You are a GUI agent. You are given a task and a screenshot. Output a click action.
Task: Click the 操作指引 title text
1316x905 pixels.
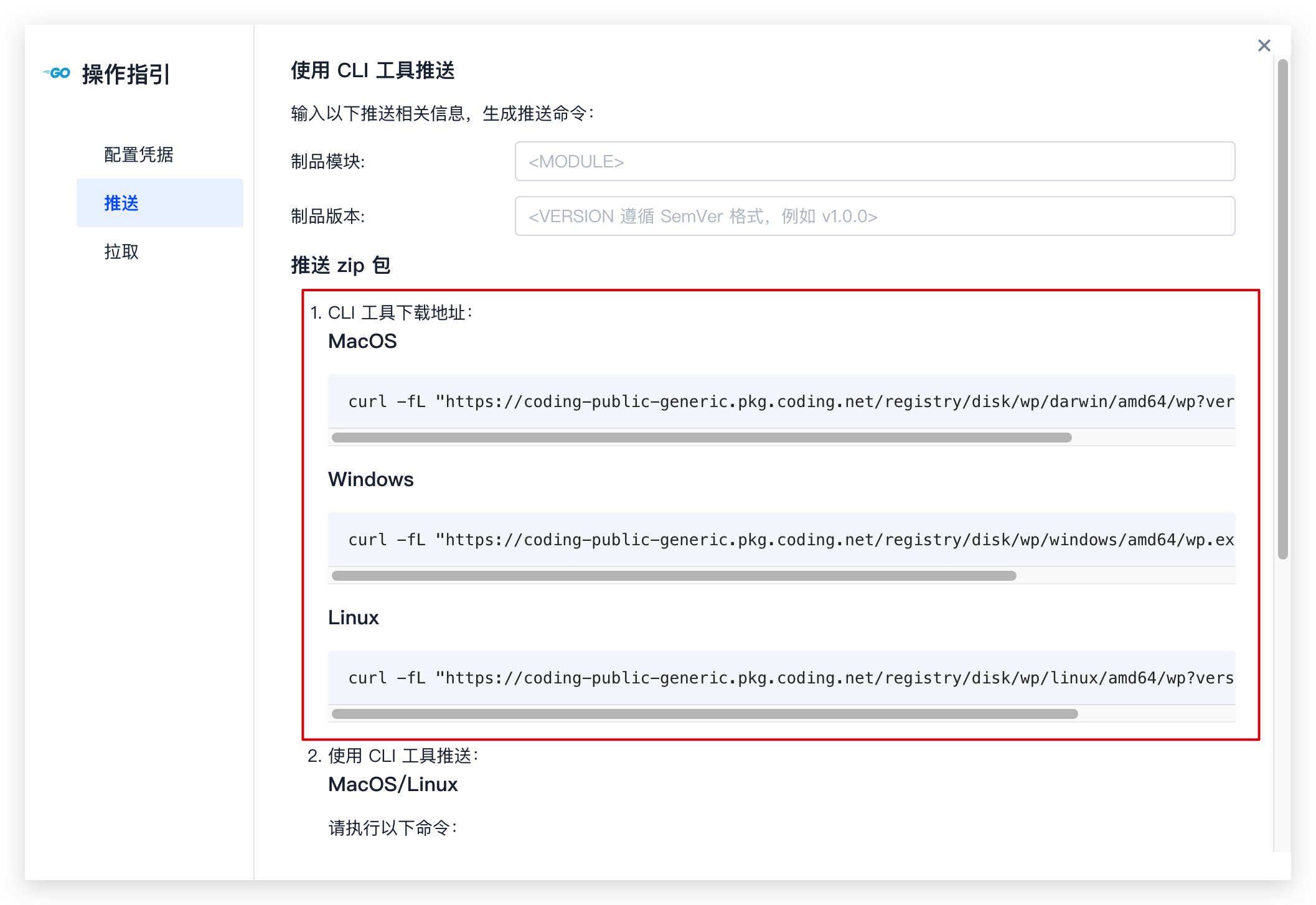click(126, 74)
